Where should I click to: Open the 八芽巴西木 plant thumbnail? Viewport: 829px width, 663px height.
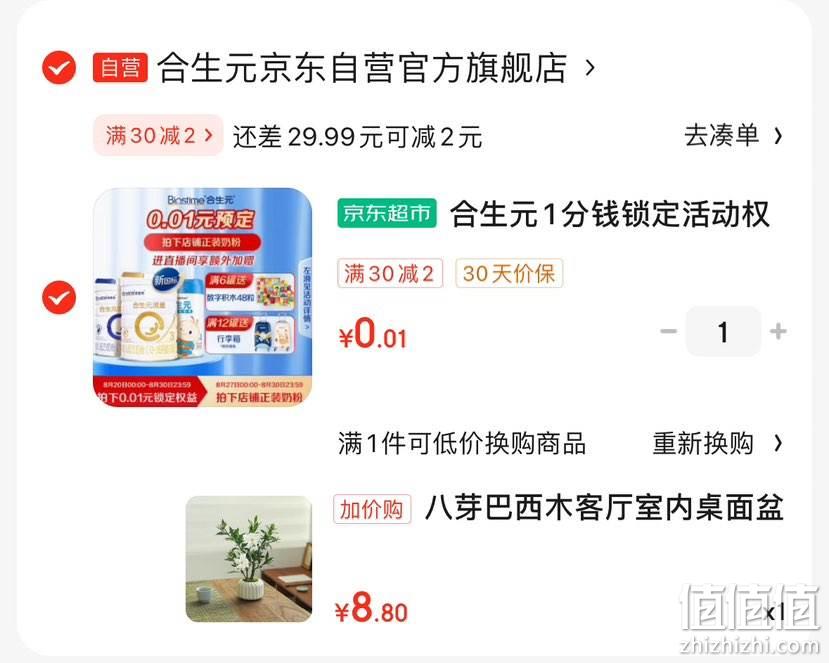click(x=249, y=559)
